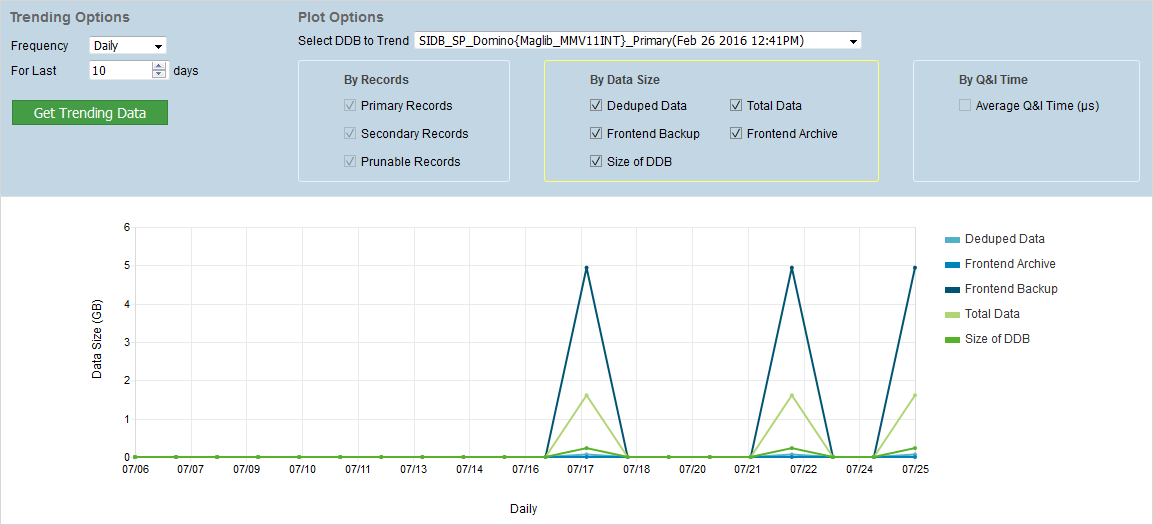Image resolution: width=1153 pixels, height=525 pixels.
Task: Expand the Select DDB to Trend dropdown
Action: (x=637, y=41)
